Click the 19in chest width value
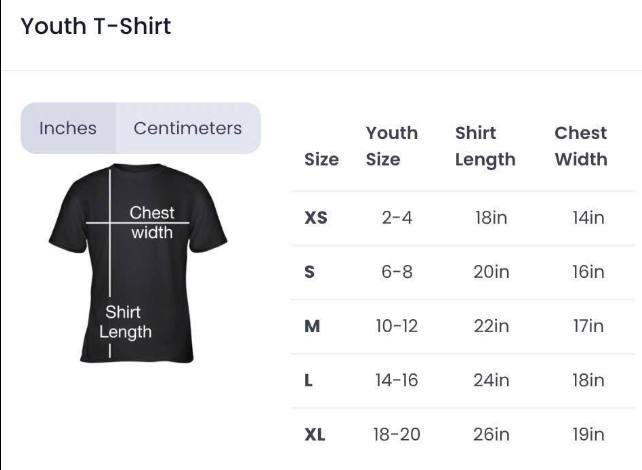 point(588,434)
